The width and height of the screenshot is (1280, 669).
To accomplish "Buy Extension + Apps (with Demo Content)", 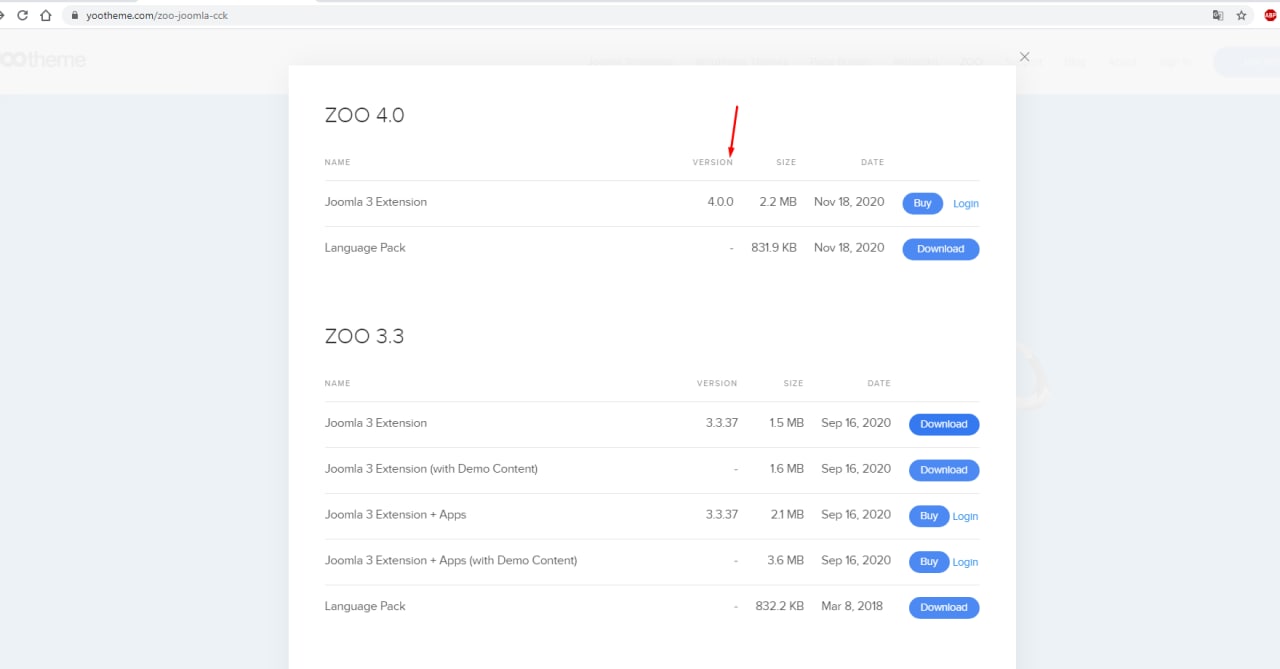I will click(x=929, y=562).
